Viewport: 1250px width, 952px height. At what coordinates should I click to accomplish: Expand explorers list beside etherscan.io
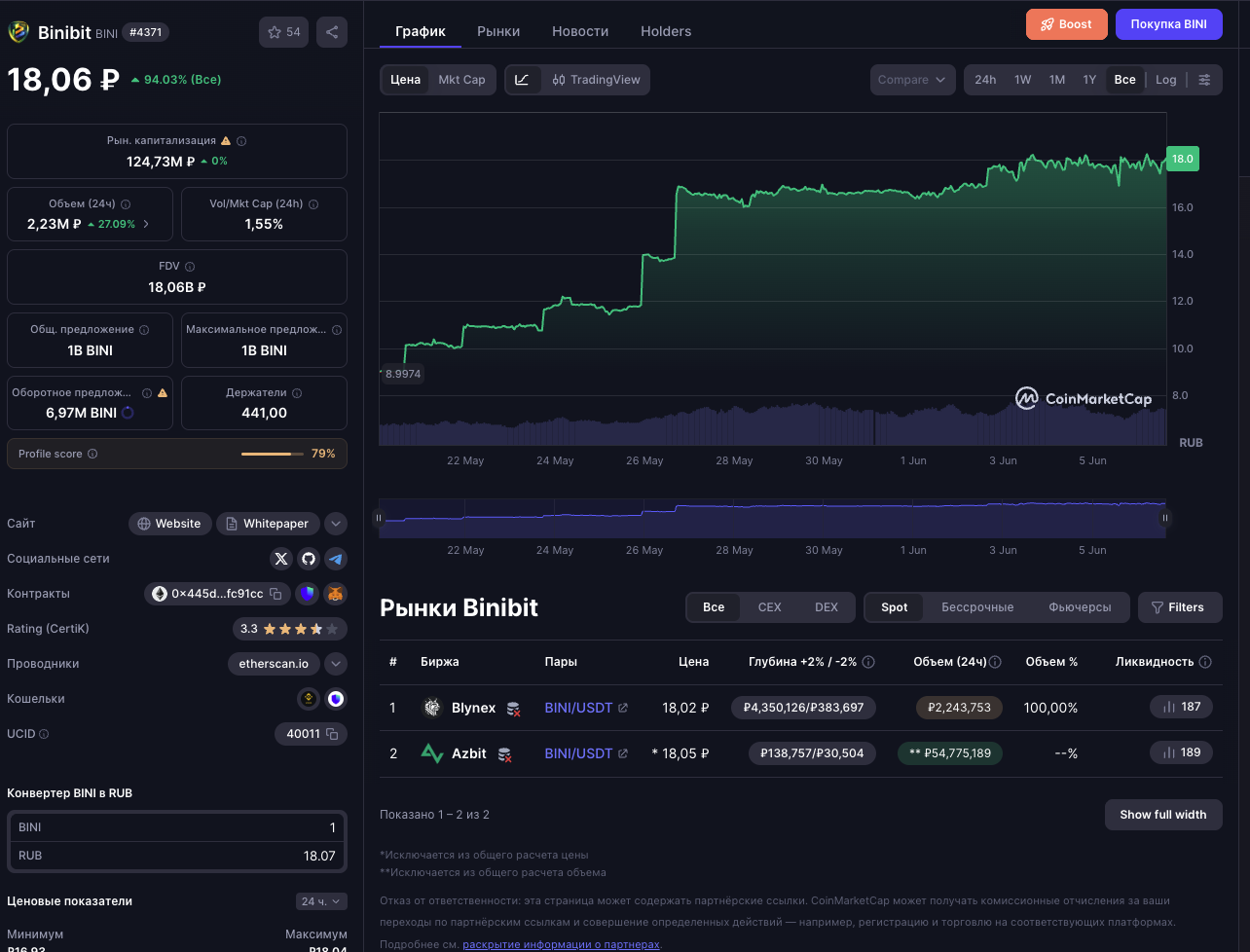[x=336, y=664]
